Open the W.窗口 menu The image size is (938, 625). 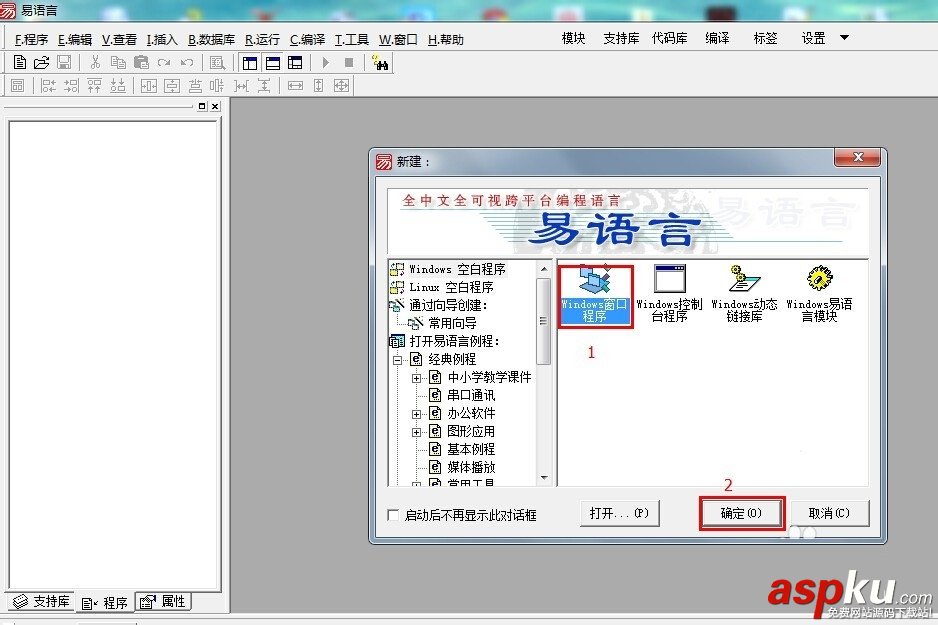click(398, 39)
